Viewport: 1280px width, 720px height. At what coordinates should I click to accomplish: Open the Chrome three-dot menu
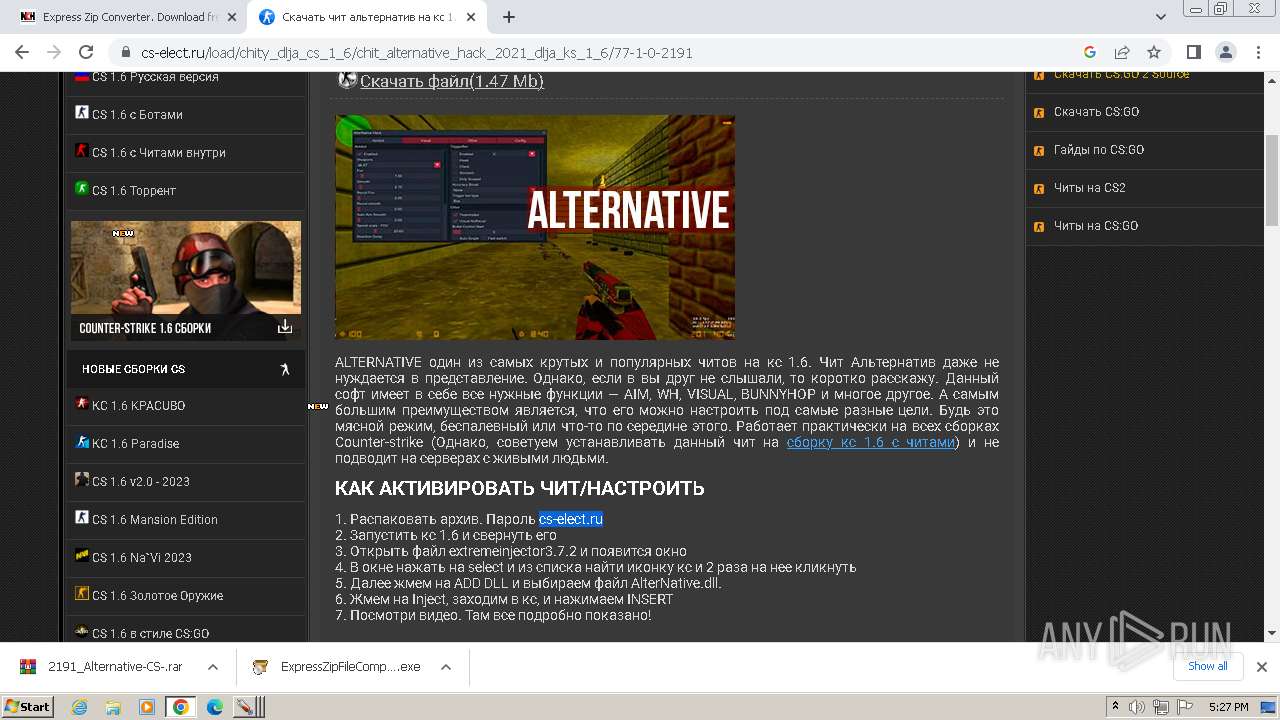coord(1257,52)
